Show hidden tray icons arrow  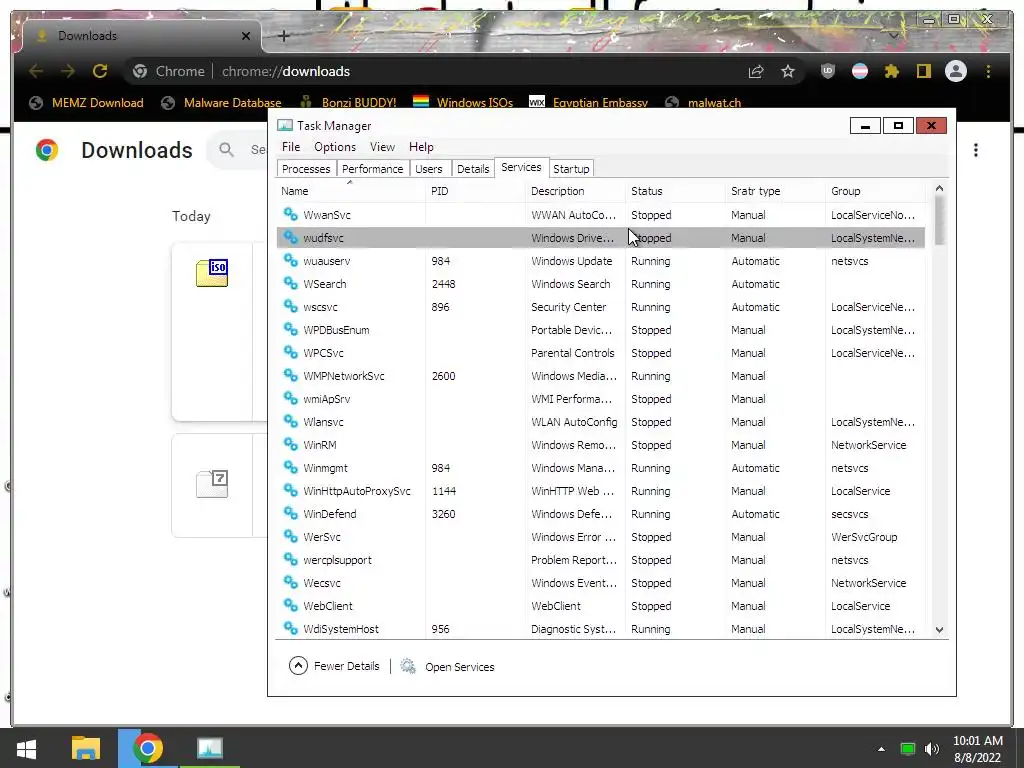tap(881, 749)
